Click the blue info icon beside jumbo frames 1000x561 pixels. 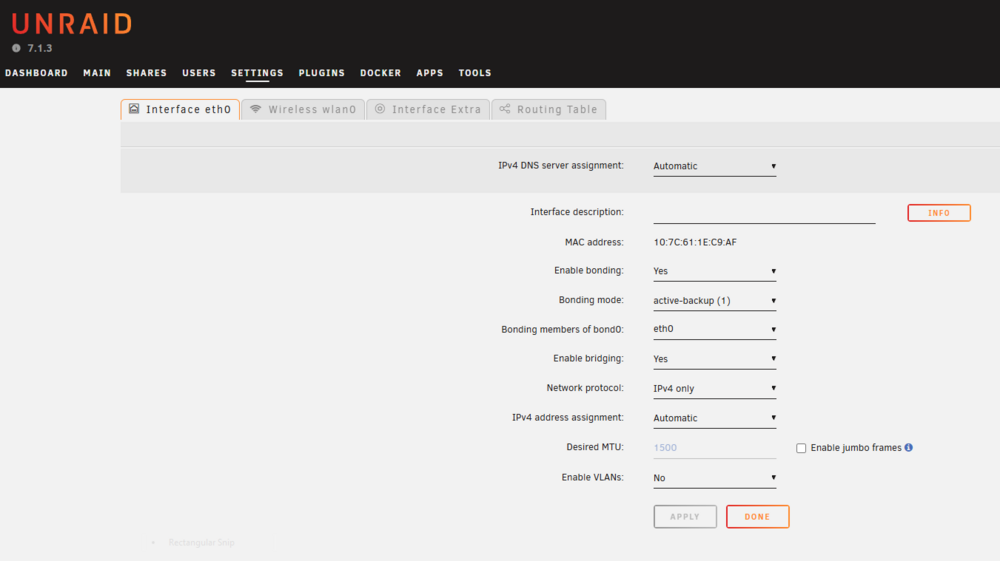coord(909,448)
